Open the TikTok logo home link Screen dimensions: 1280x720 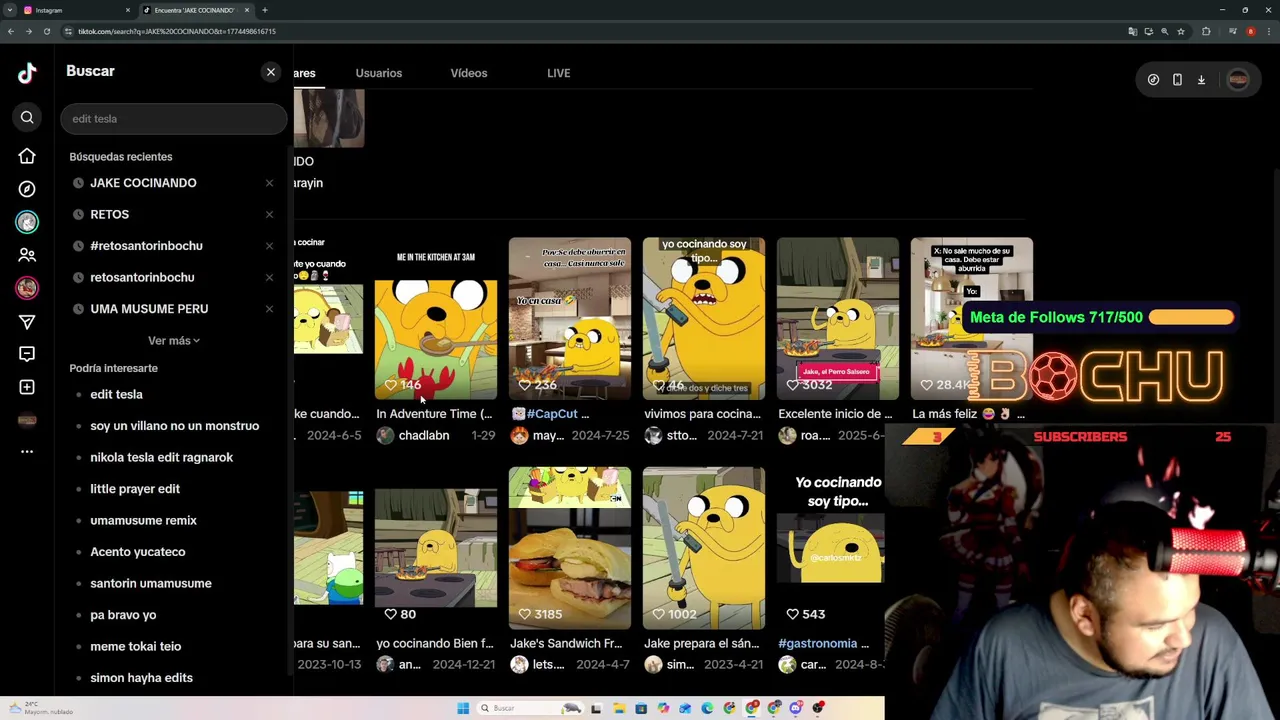coord(27,72)
